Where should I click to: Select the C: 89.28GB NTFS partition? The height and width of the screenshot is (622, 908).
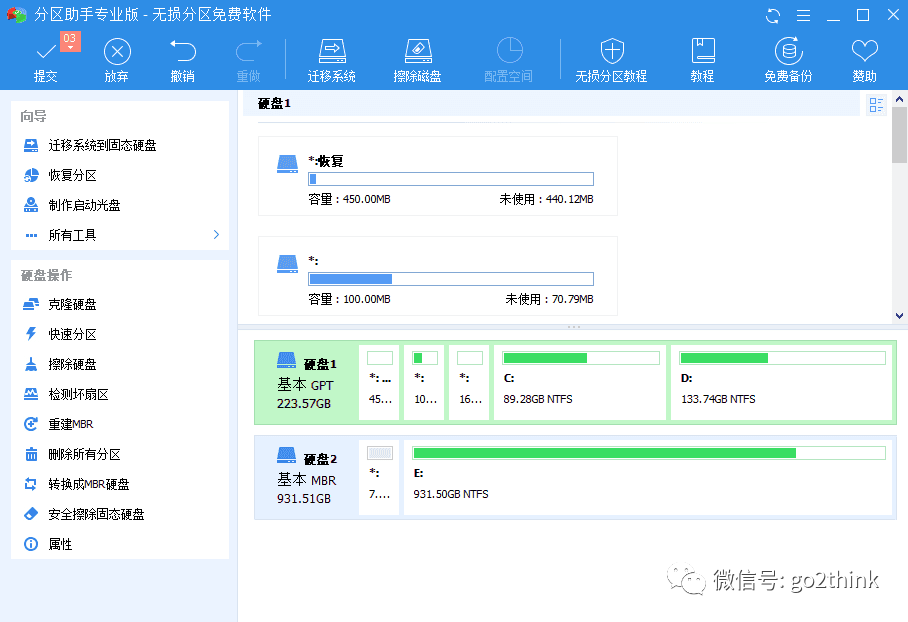(580, 382)
